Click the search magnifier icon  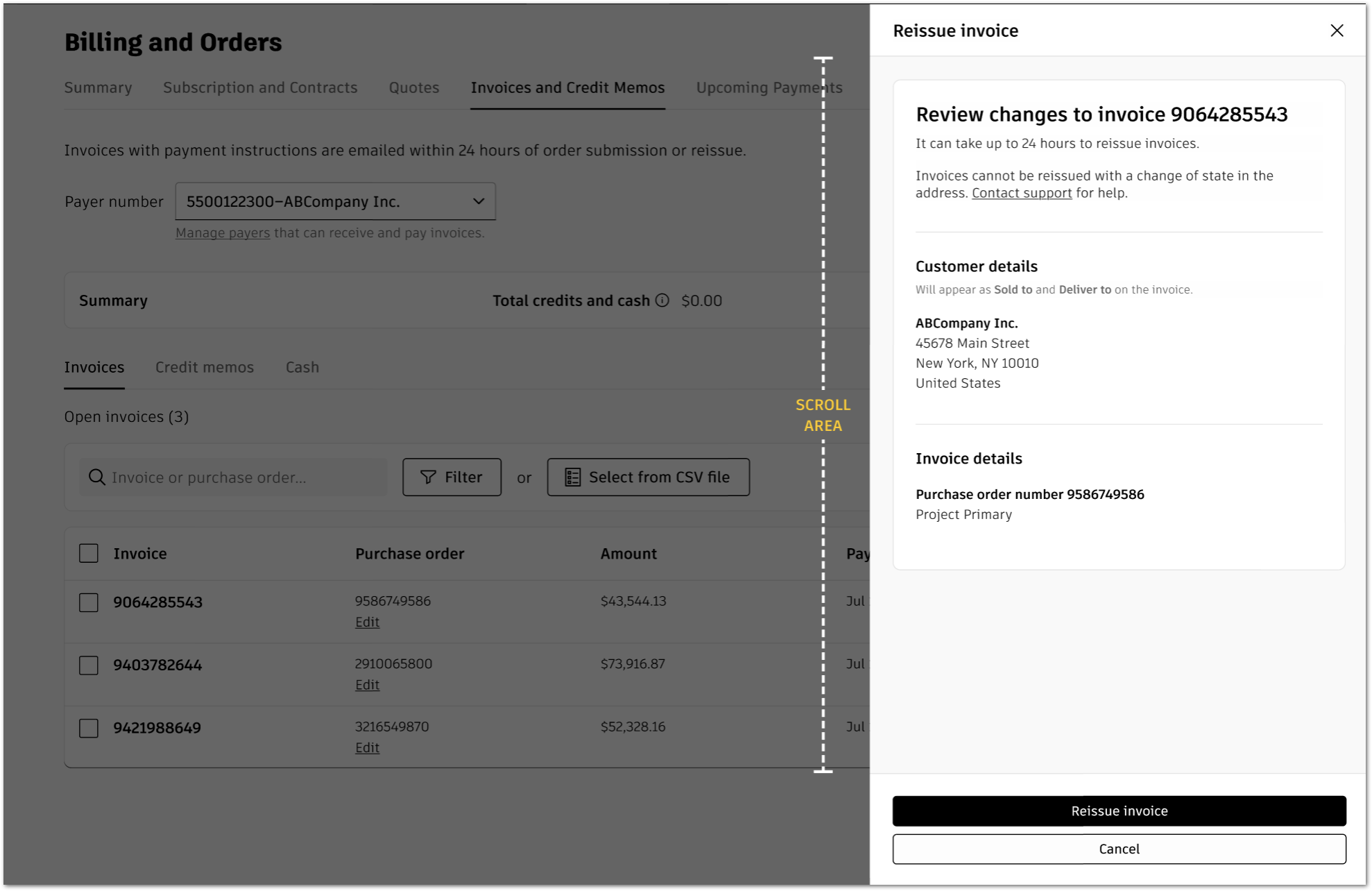(x=97, y=477)
